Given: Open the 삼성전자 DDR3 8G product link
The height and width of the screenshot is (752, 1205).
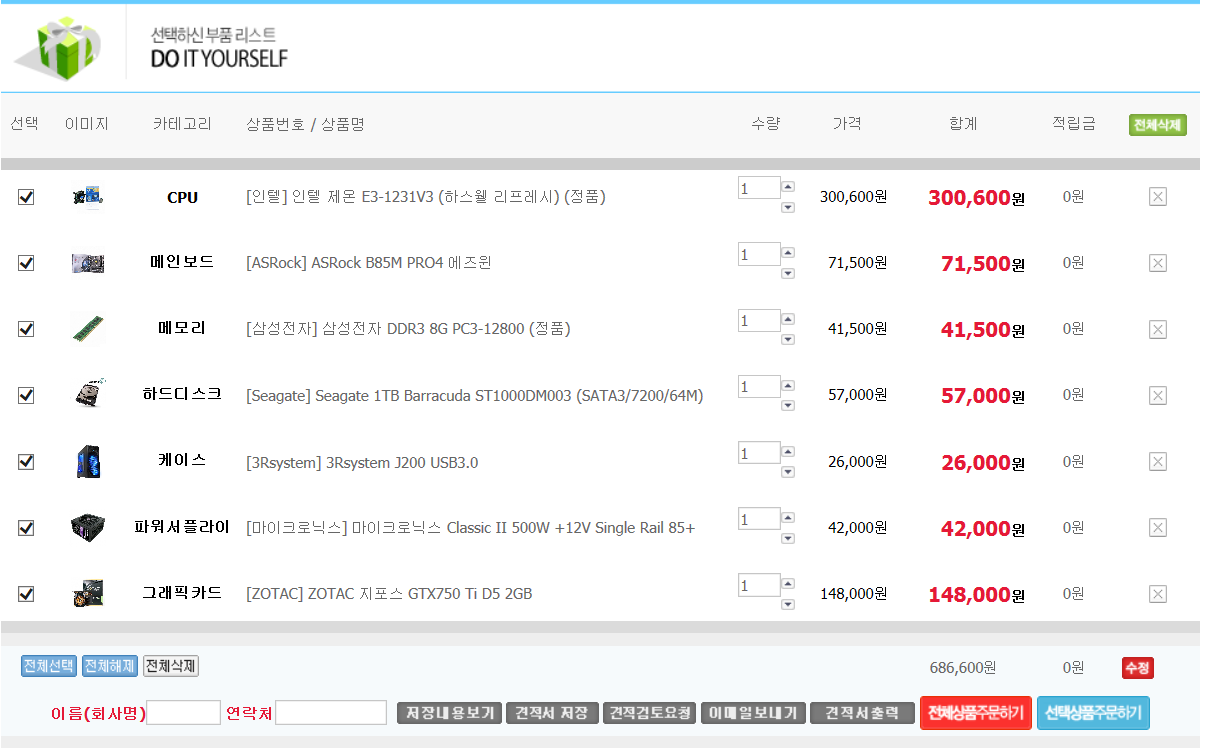Looking at the screenshot, I should pyautogui.click(x=408, y=329).
